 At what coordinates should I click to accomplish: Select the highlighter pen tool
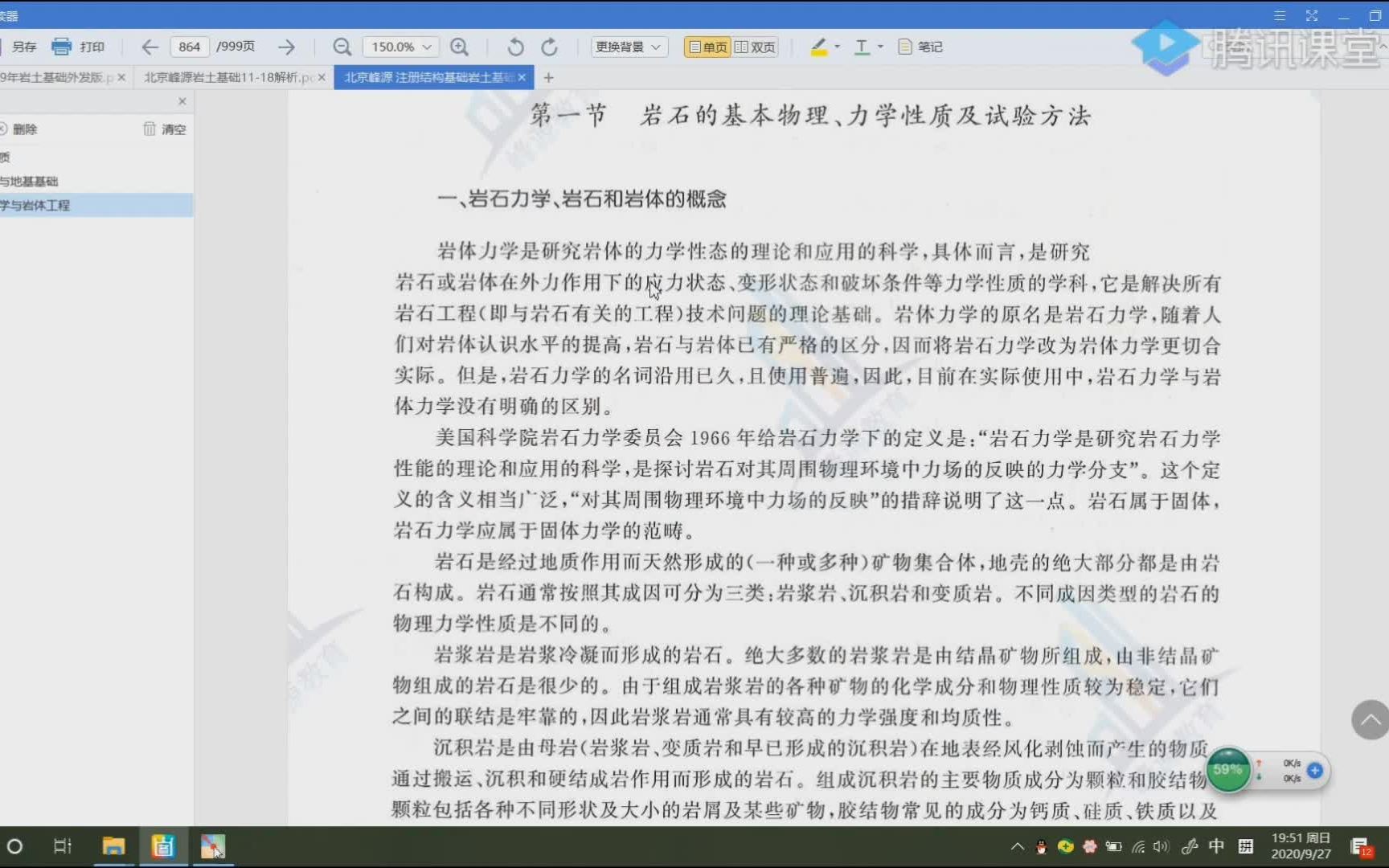pos(818,47)
